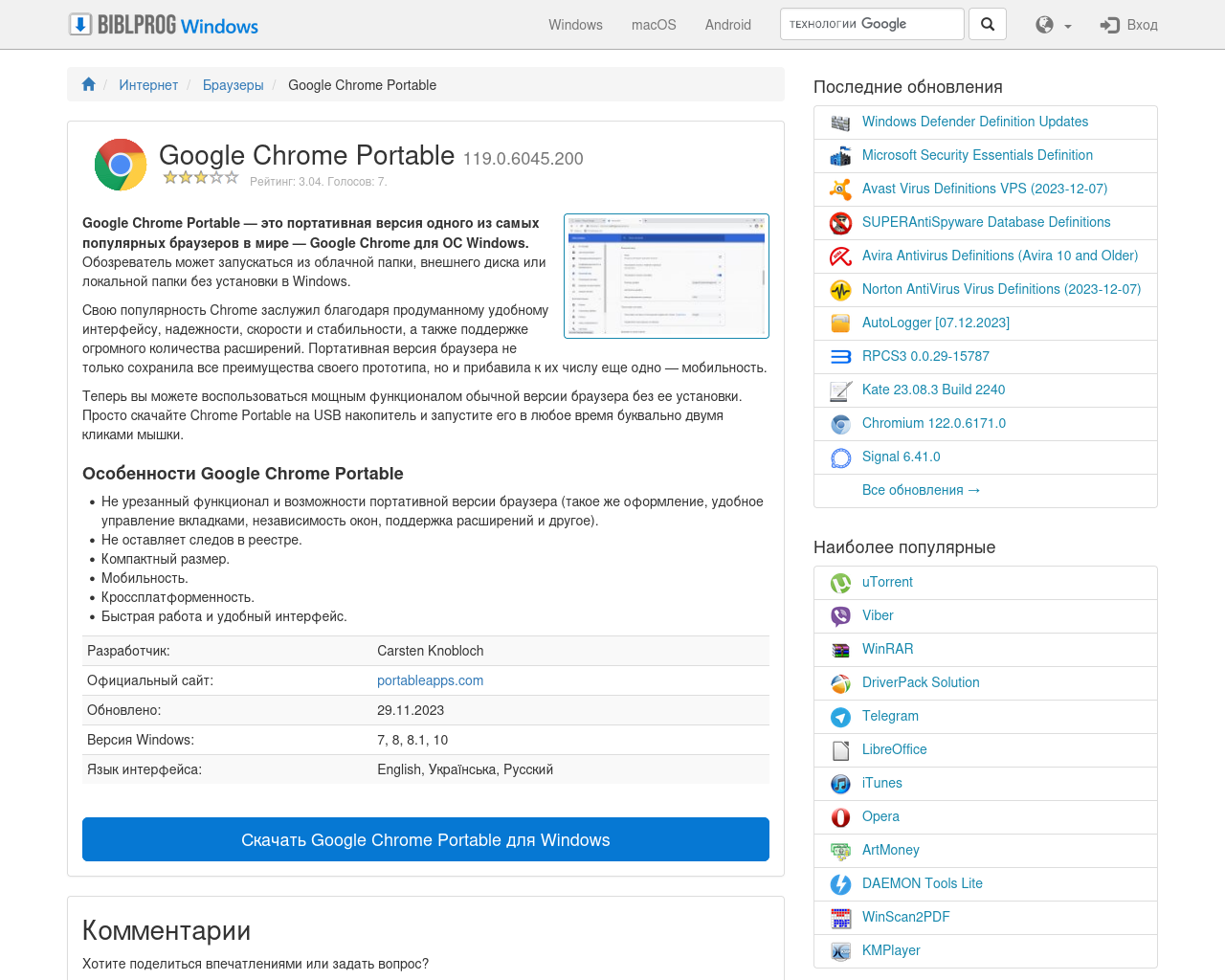Open the WinRAR text link
Screen dimensions: 1225x980
[x=888, y=649]
